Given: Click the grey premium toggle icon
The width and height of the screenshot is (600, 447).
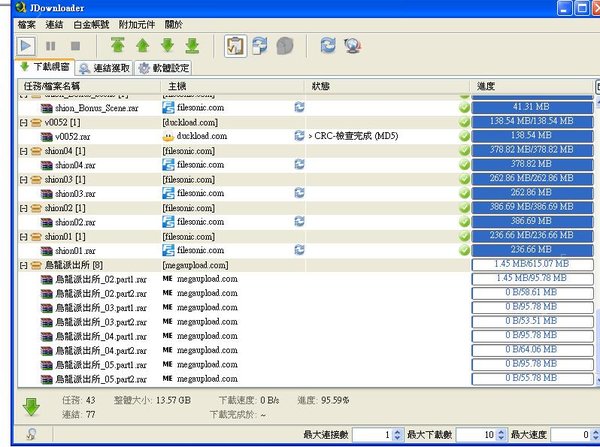Looking at the screenshot, I should (285, 46).
